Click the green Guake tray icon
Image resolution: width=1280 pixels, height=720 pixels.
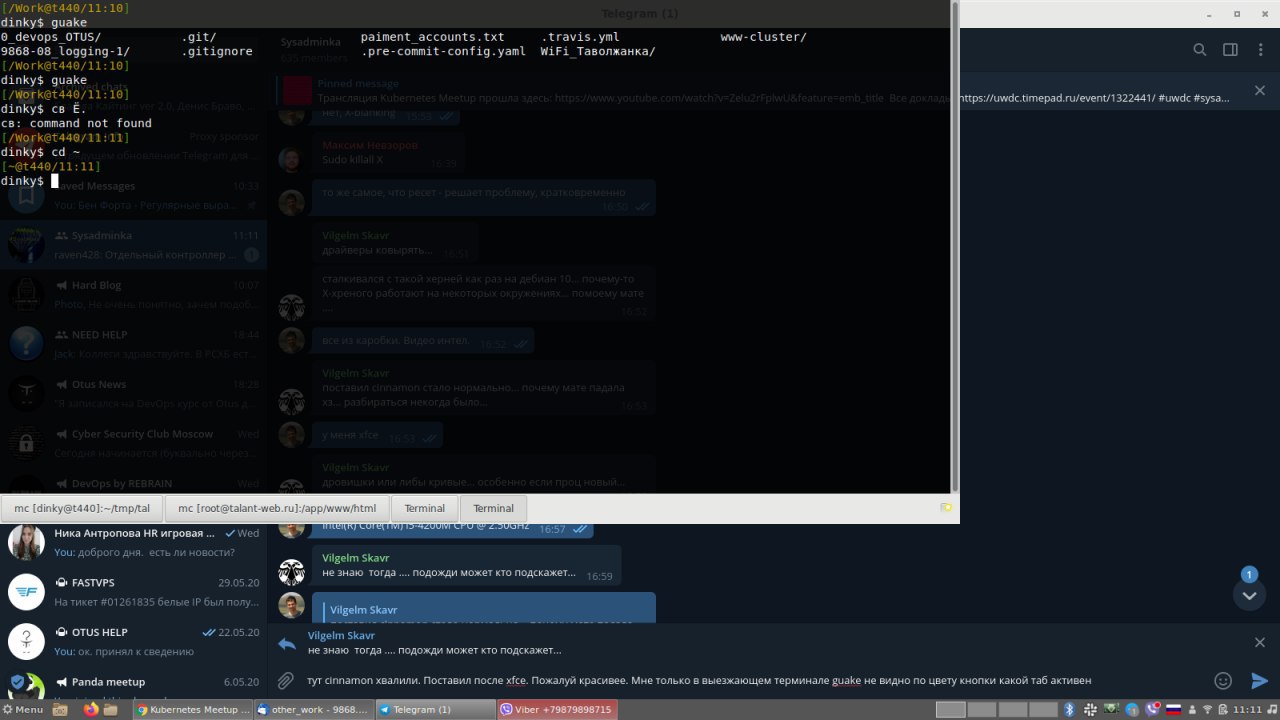(x=1111, y=708)
